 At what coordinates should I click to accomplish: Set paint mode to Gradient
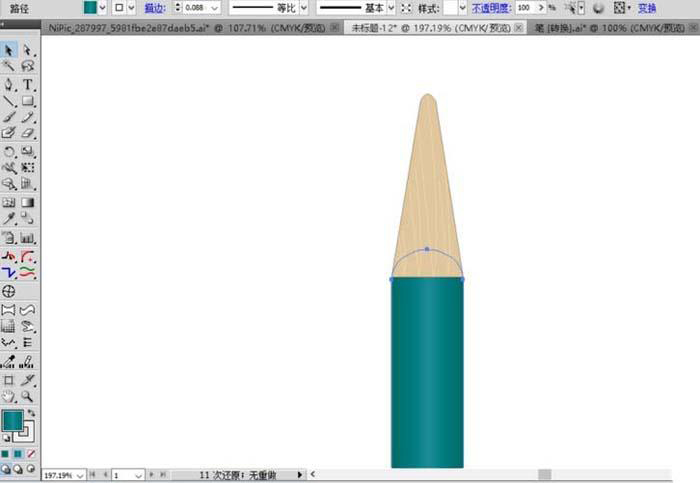[x=18, y=454]
